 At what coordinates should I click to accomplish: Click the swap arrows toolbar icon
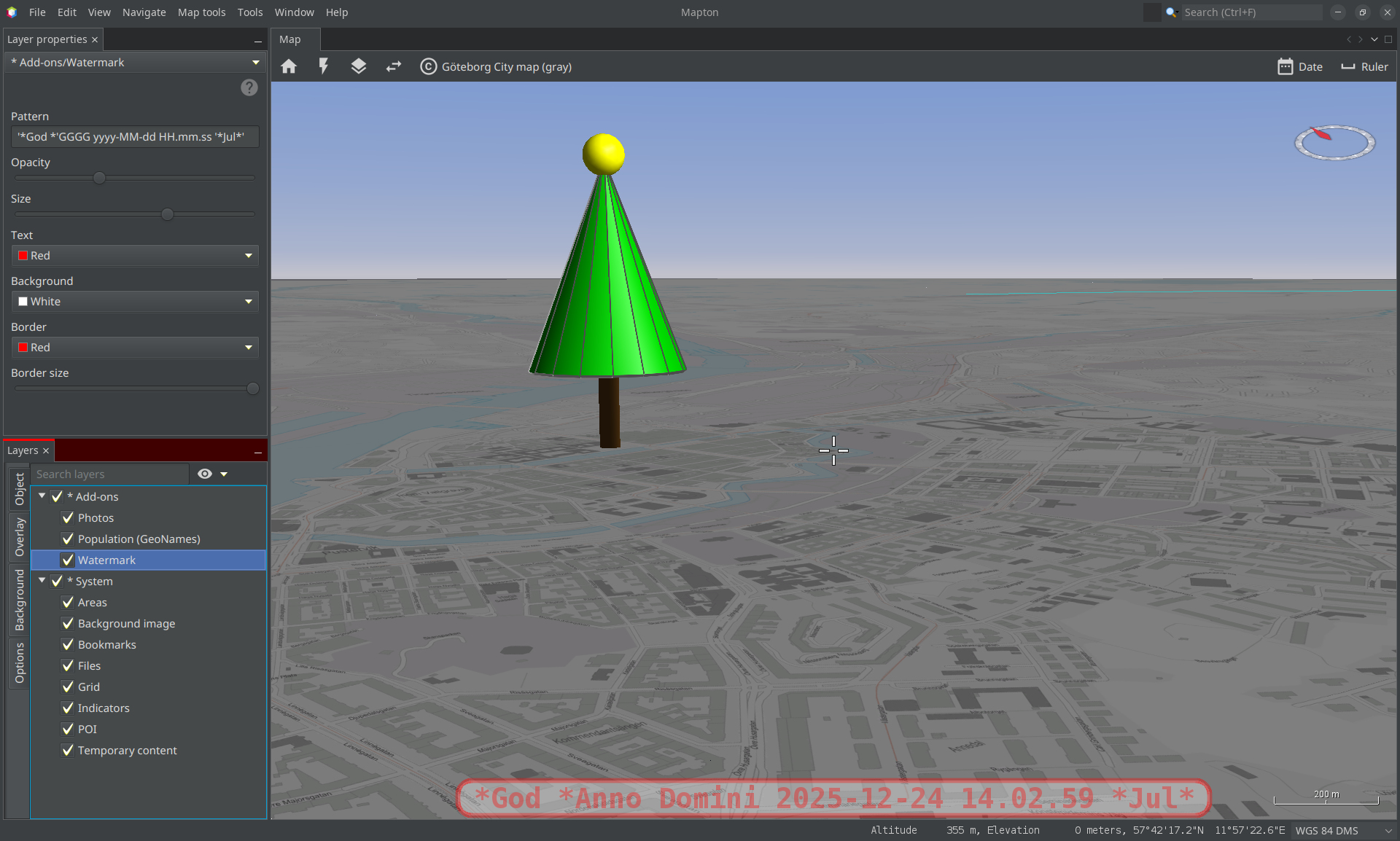pos(394,67)
